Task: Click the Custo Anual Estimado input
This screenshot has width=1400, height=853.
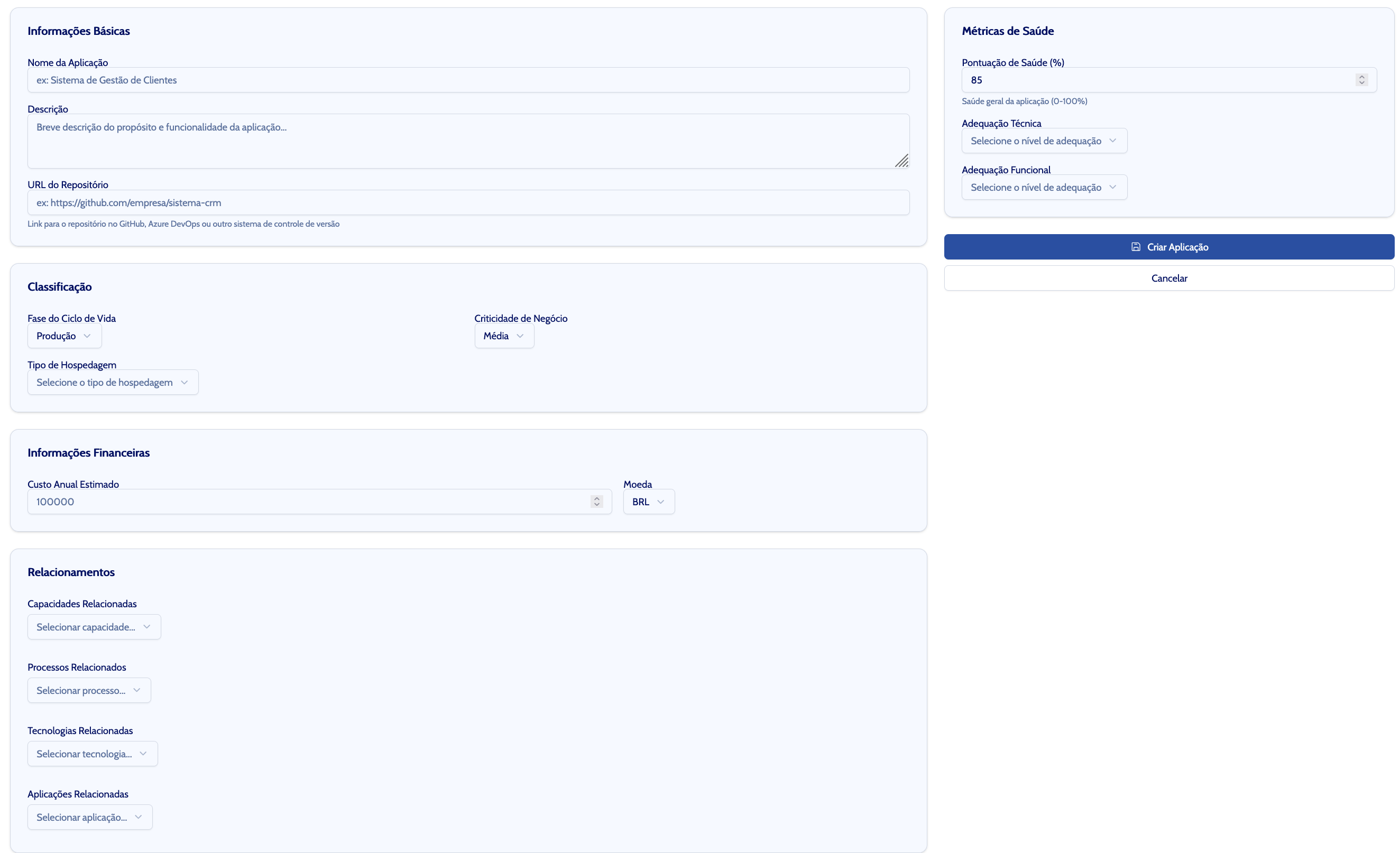Action: click(307, 502)
